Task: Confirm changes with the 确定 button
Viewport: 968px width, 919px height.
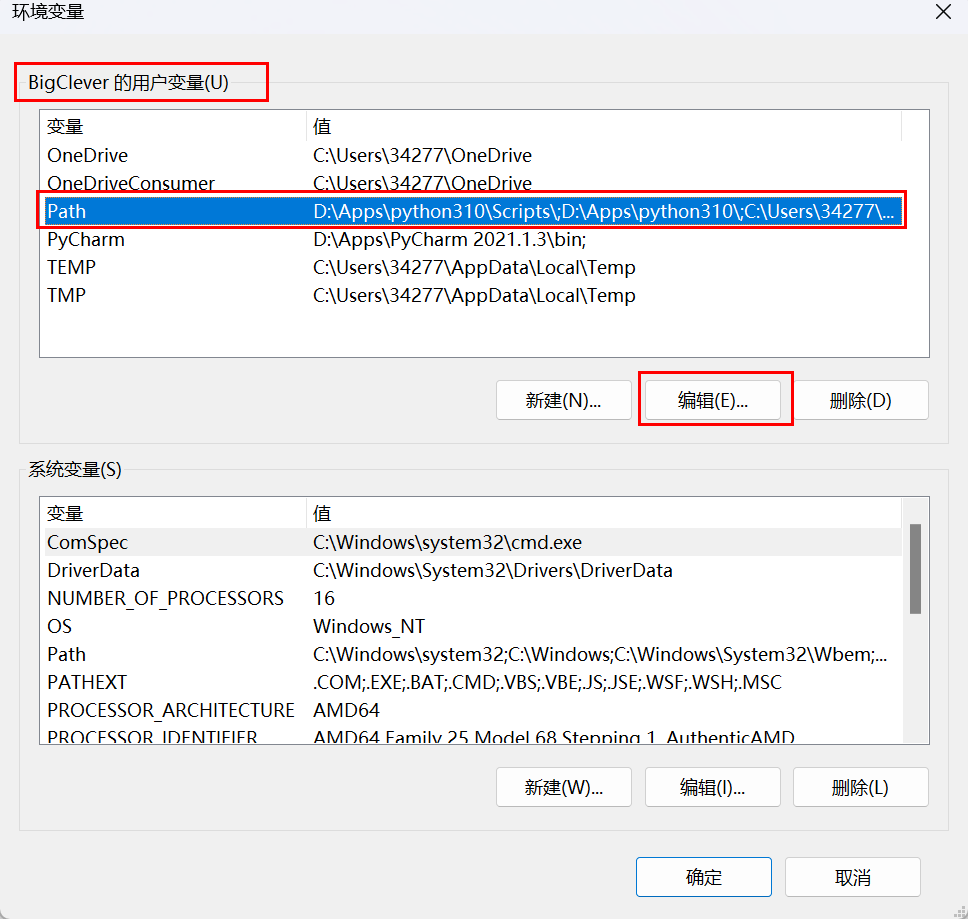Action: pyautogui.click(x=704, y=877)
